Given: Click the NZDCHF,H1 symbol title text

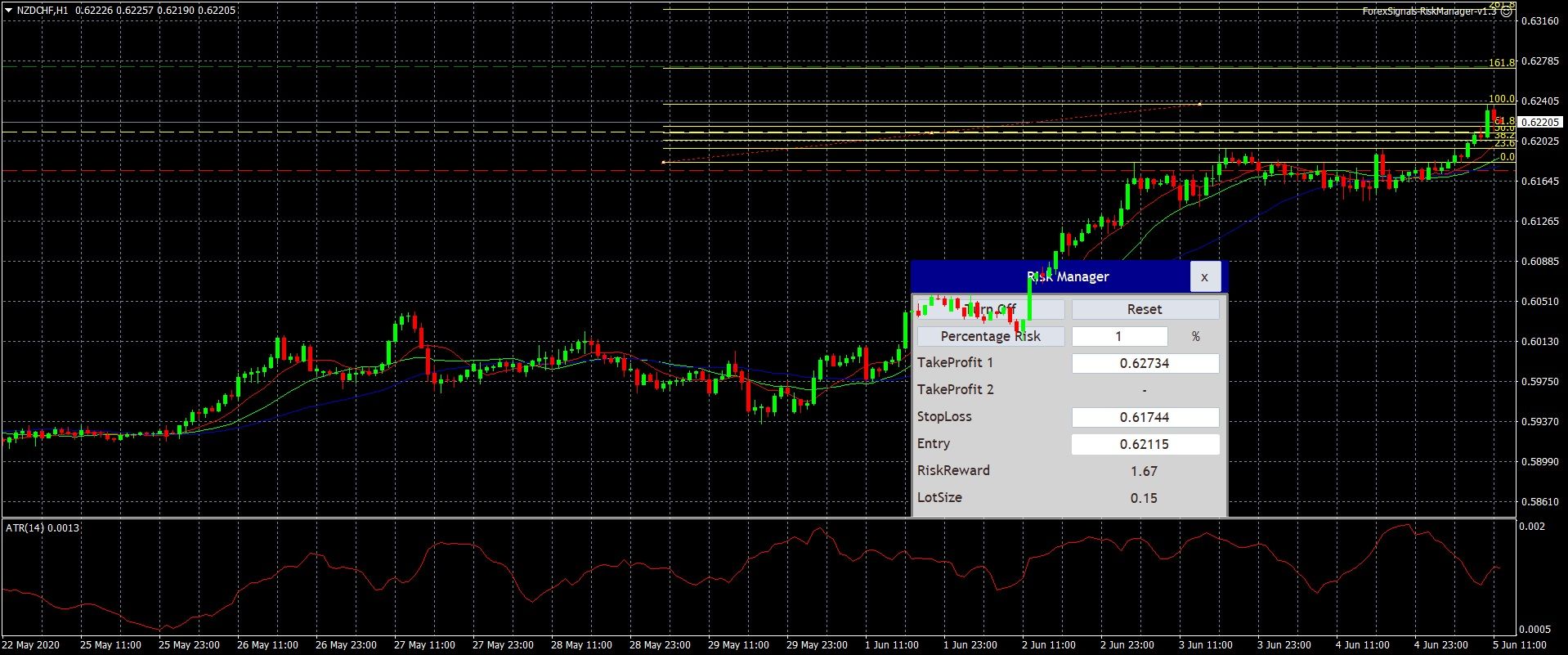Looking at the screenshot, I should pos(43,11).
